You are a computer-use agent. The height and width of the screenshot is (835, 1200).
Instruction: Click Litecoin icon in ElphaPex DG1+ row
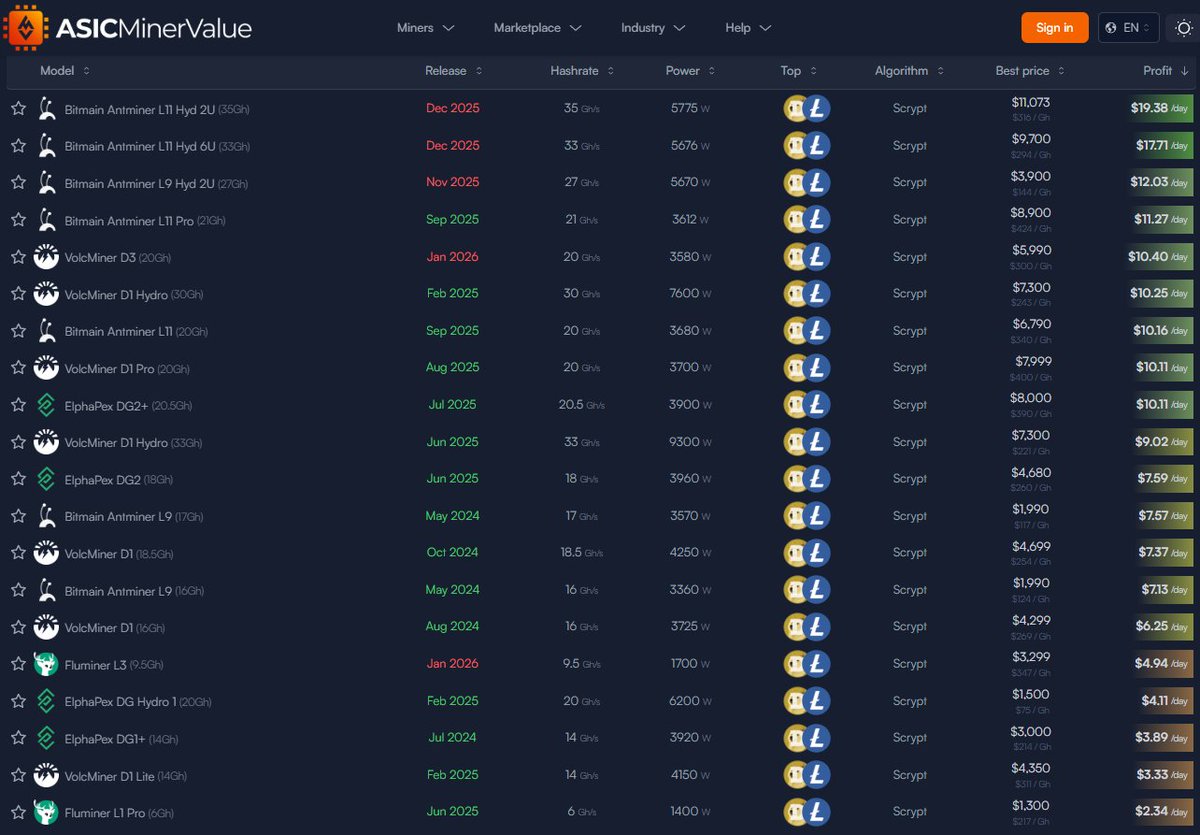[818, 738]
